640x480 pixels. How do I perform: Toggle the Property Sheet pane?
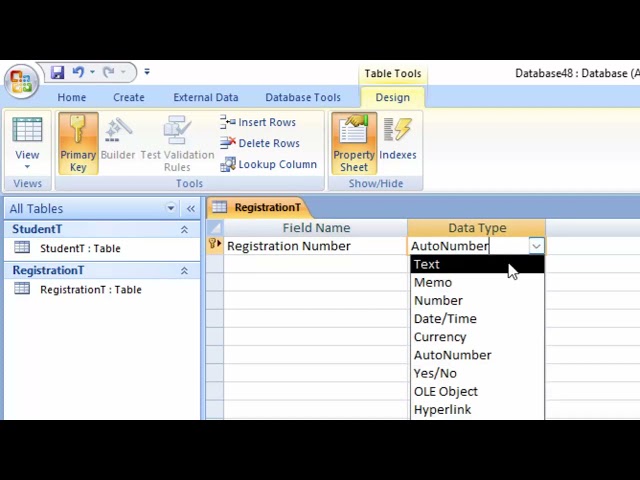[354, 143]
